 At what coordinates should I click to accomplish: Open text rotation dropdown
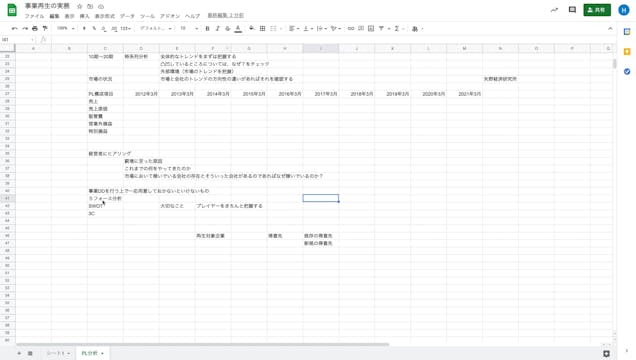tap(336, 28)
